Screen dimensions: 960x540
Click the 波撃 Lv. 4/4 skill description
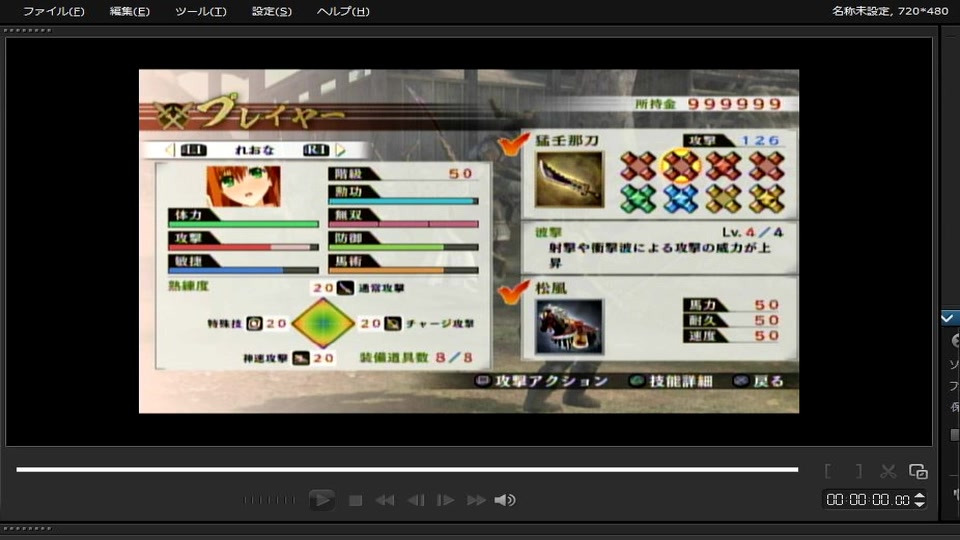(x=659, y=247)
